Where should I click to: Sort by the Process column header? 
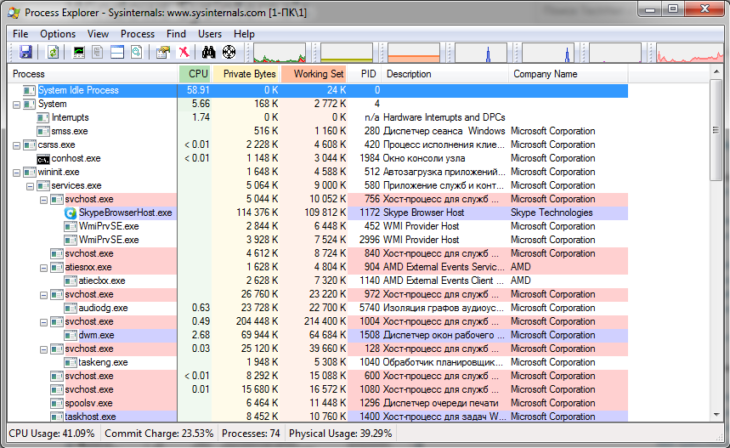pyautogui.click(x=93, y=74)
